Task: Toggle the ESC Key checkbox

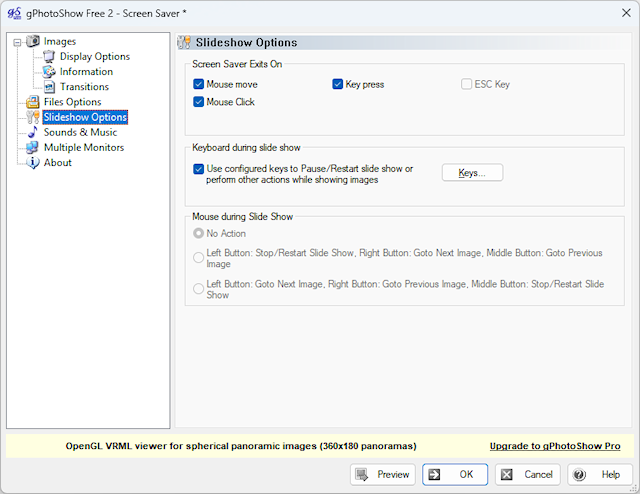Action: click(466, 84)
